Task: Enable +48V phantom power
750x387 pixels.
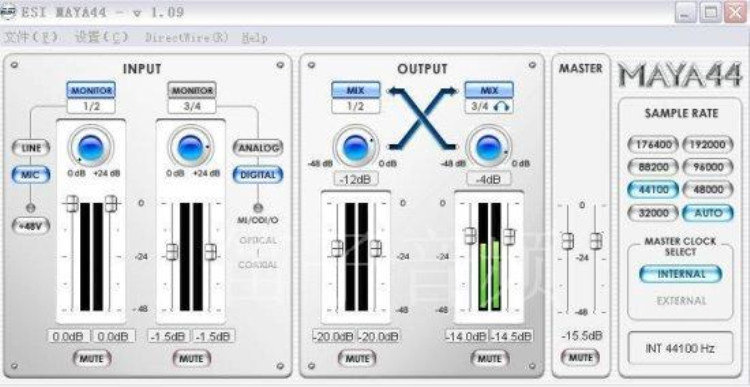Action: click(x=31, y=225)
